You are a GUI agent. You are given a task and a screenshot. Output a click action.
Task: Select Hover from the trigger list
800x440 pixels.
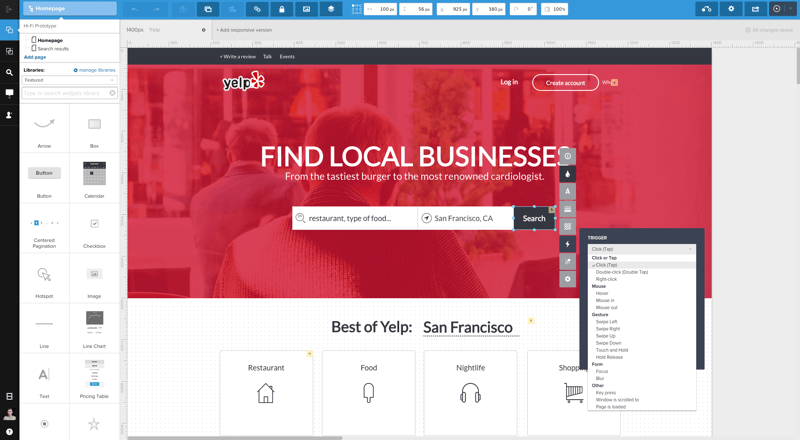coord(602,293)
